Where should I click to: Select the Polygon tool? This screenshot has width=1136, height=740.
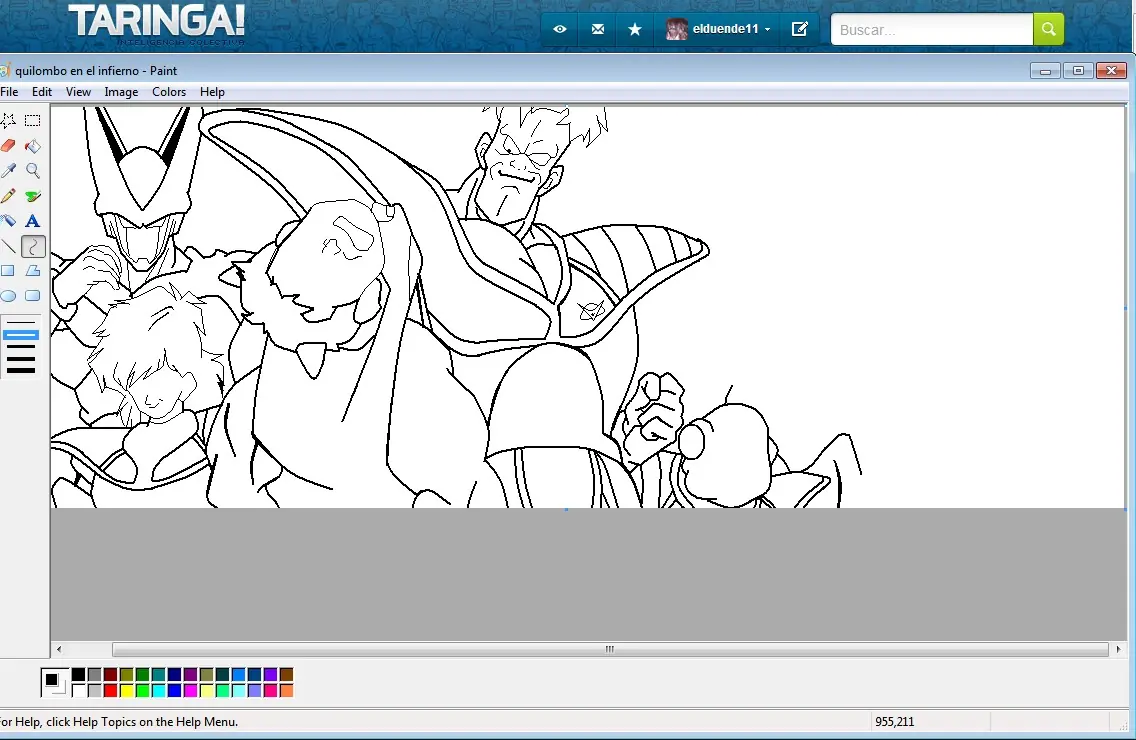pos(33,271)
